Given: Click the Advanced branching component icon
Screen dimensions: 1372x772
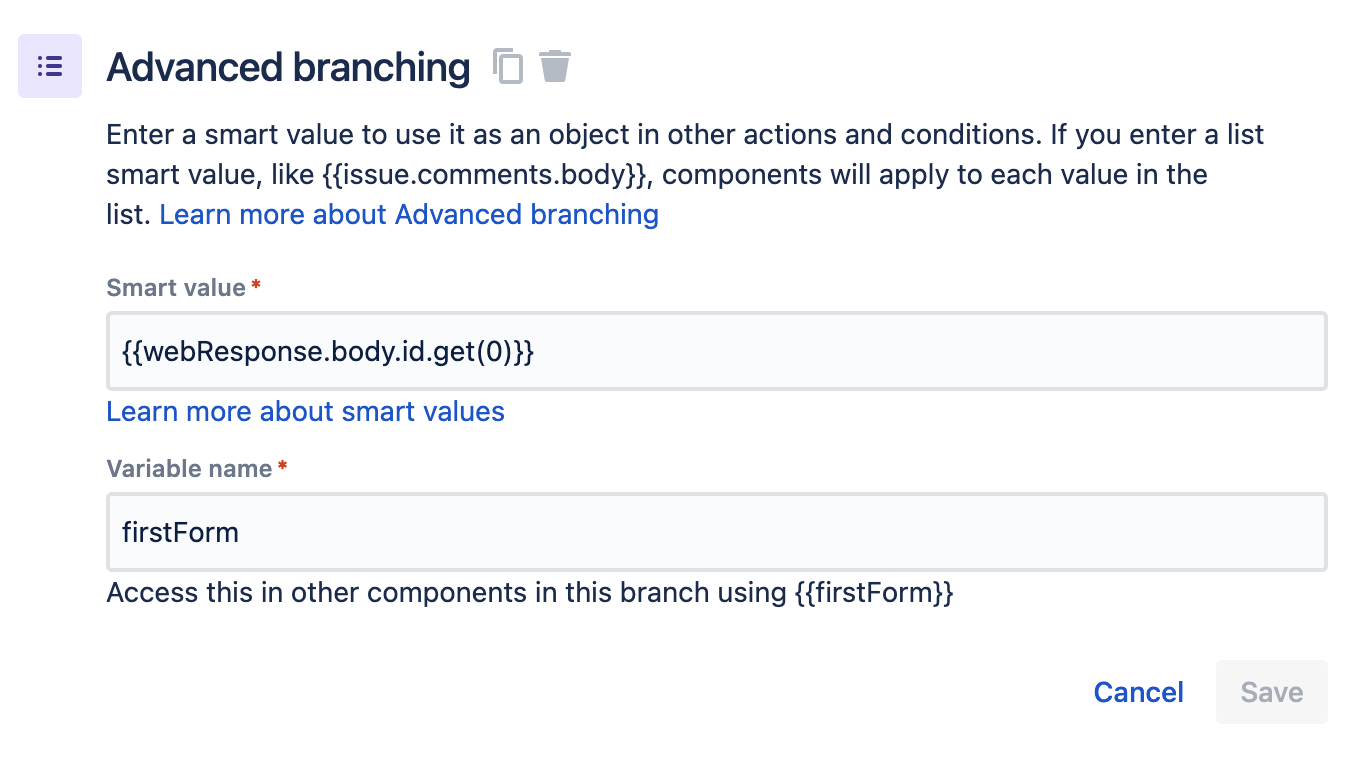Looking at the screenshot, I should point(50,65).
